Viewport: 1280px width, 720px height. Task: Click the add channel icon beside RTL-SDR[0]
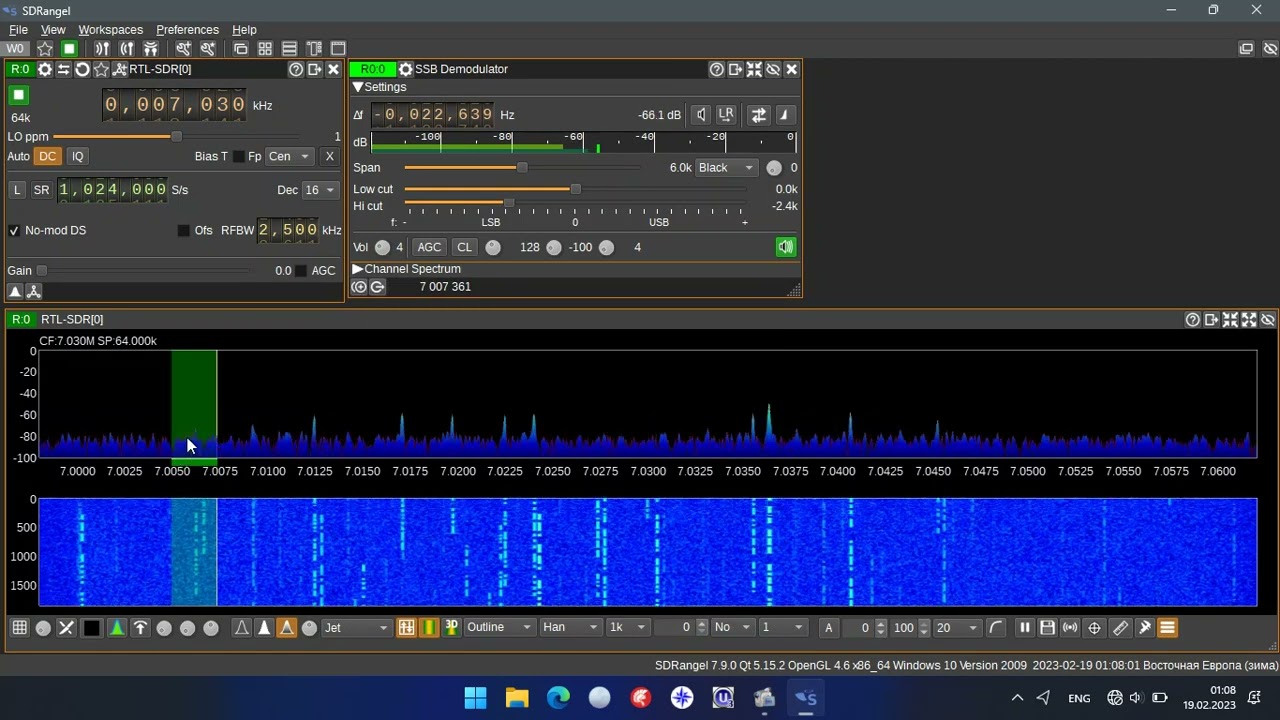[x=119, y=69]
